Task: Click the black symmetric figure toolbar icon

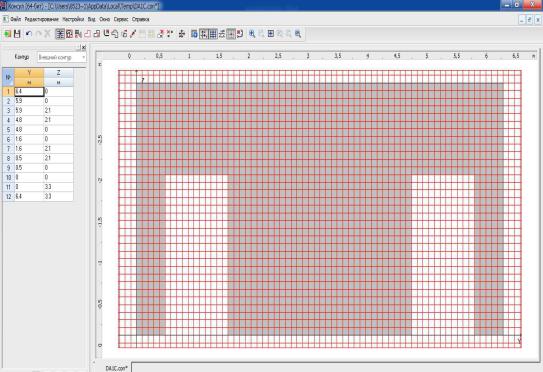Action: [x=181, y=34]
